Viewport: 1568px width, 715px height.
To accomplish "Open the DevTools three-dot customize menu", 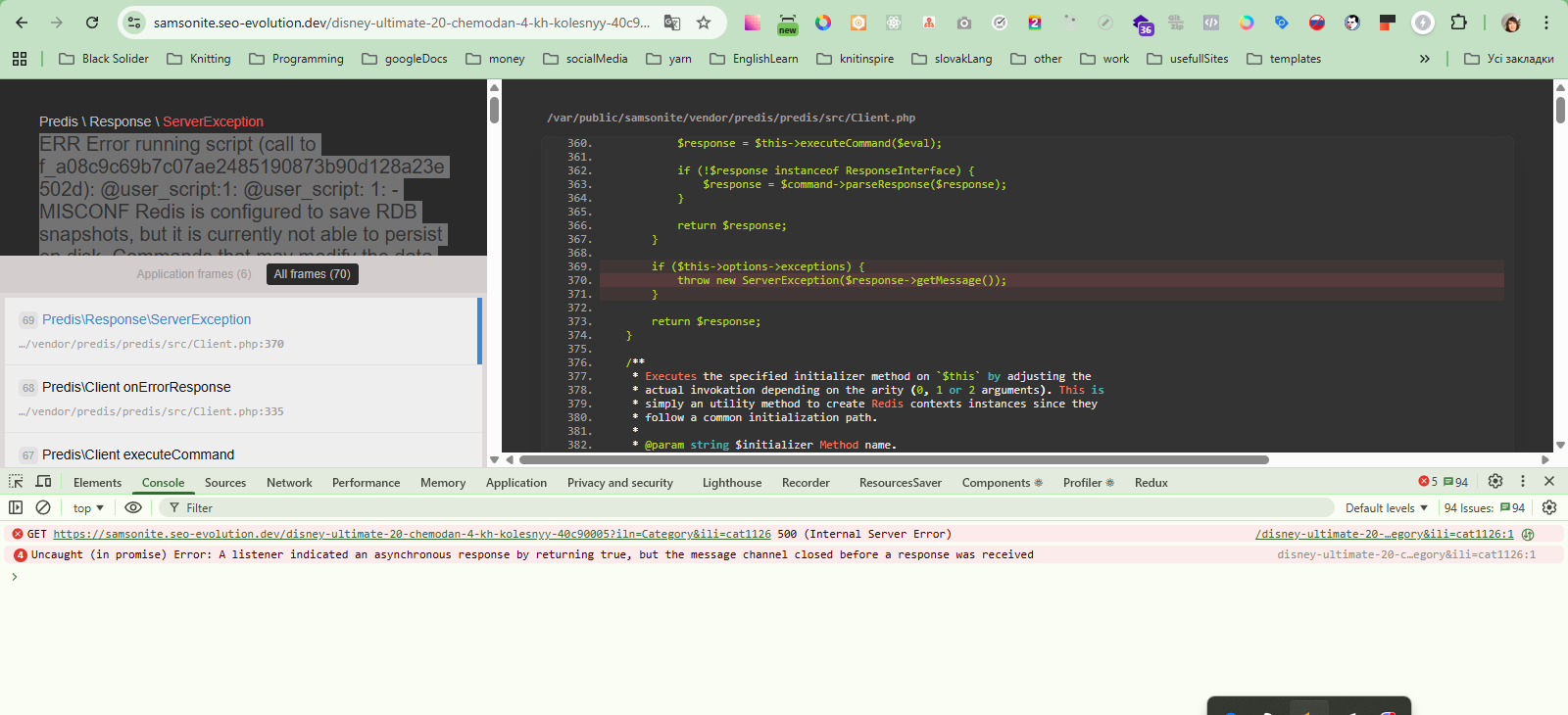I will point(1523,481).
